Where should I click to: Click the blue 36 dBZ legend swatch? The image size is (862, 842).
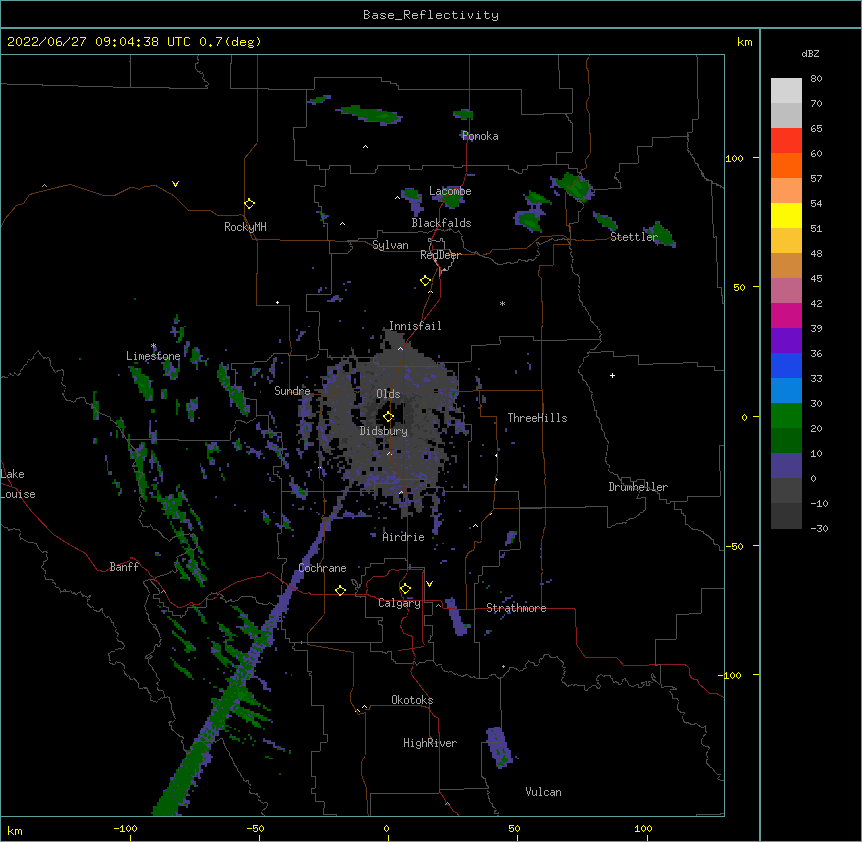click(x=786, y=365)
